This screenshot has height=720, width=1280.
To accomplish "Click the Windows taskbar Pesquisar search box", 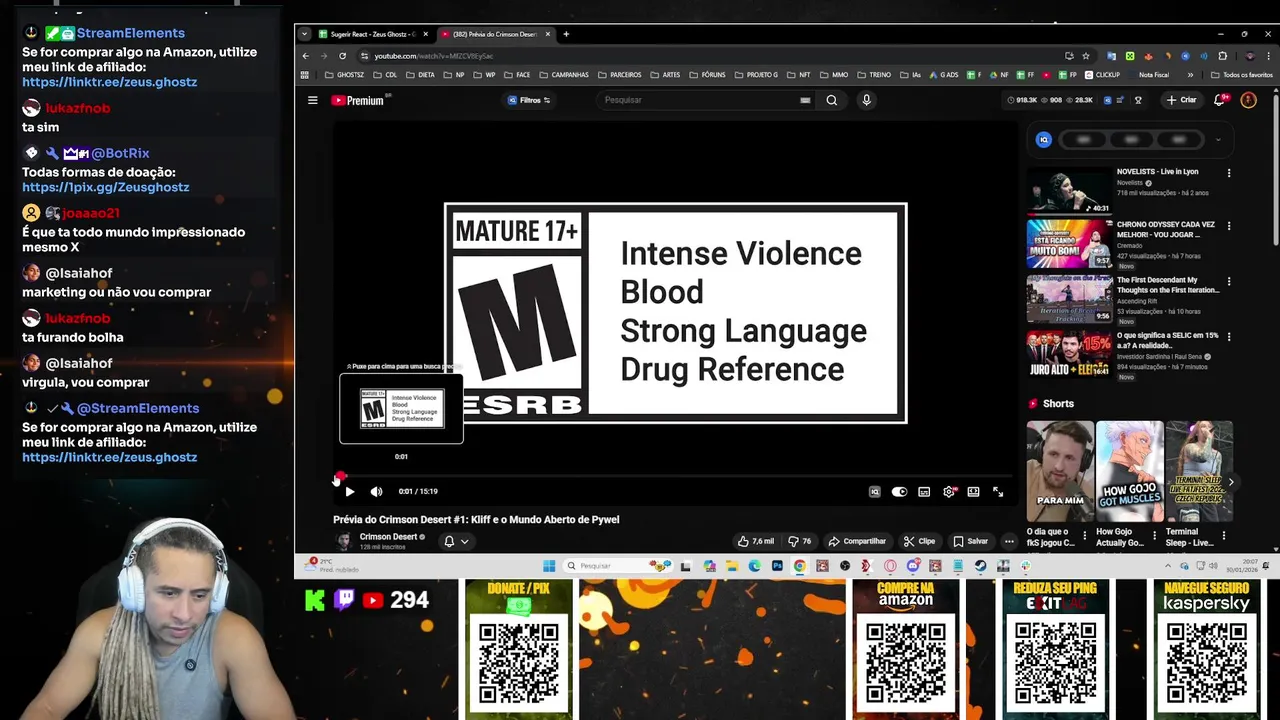I will coord(620,566).
